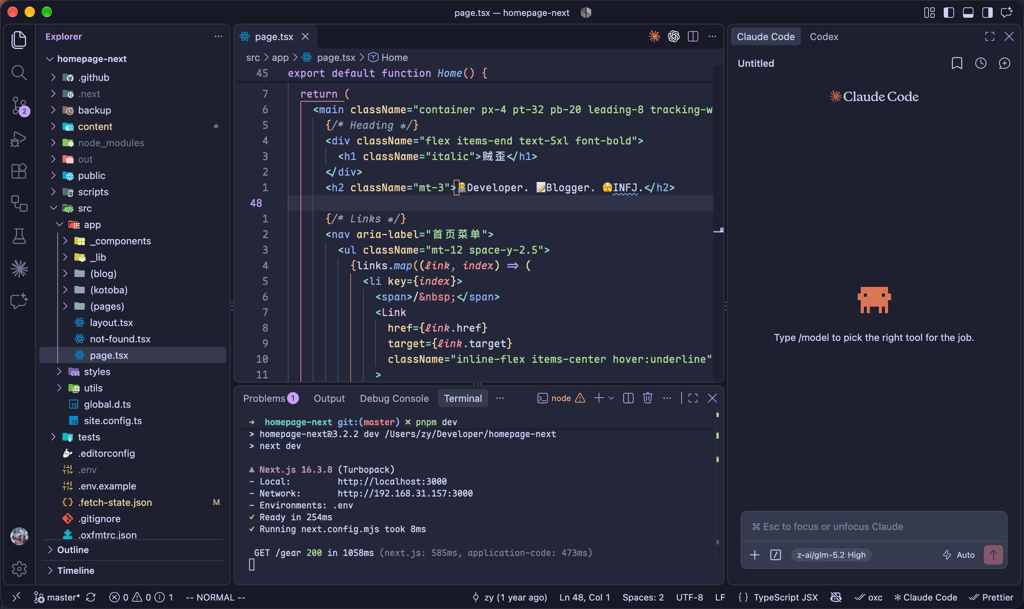Open the new terminal profile dropdown arrow
This screenshot has height=609, width=1024.
[611, 398]
